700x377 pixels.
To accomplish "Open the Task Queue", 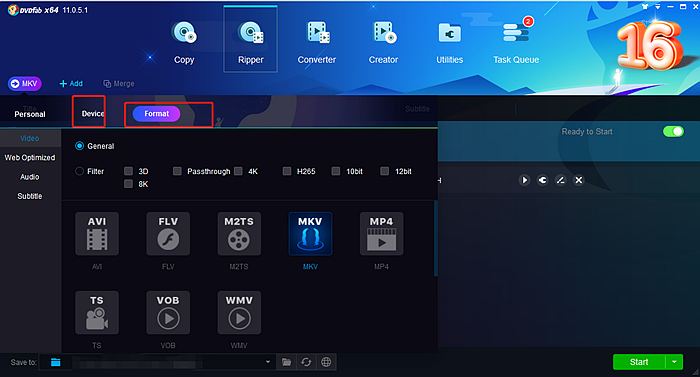I will [516, 42].
